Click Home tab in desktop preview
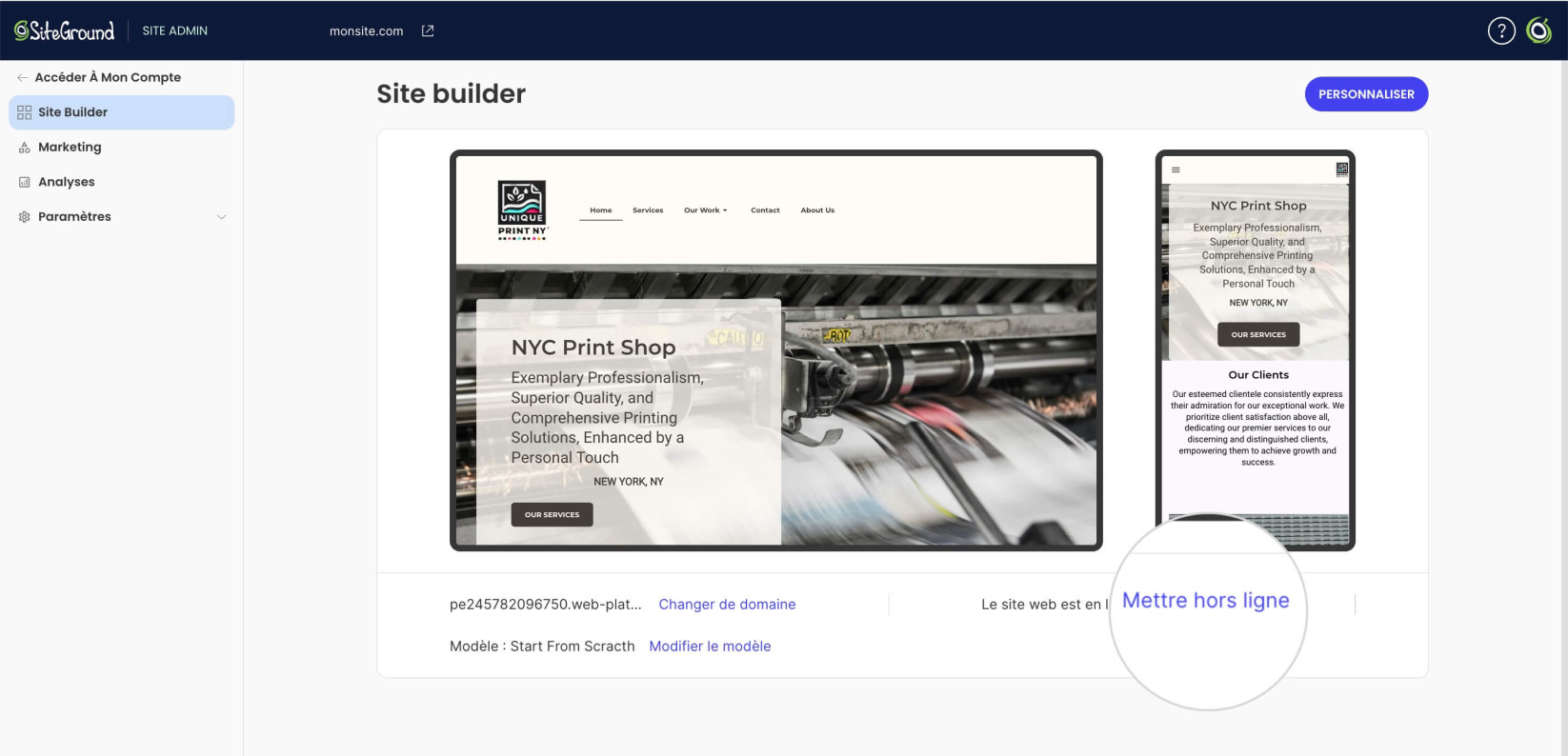The image size is (1568, 756). 600,210
